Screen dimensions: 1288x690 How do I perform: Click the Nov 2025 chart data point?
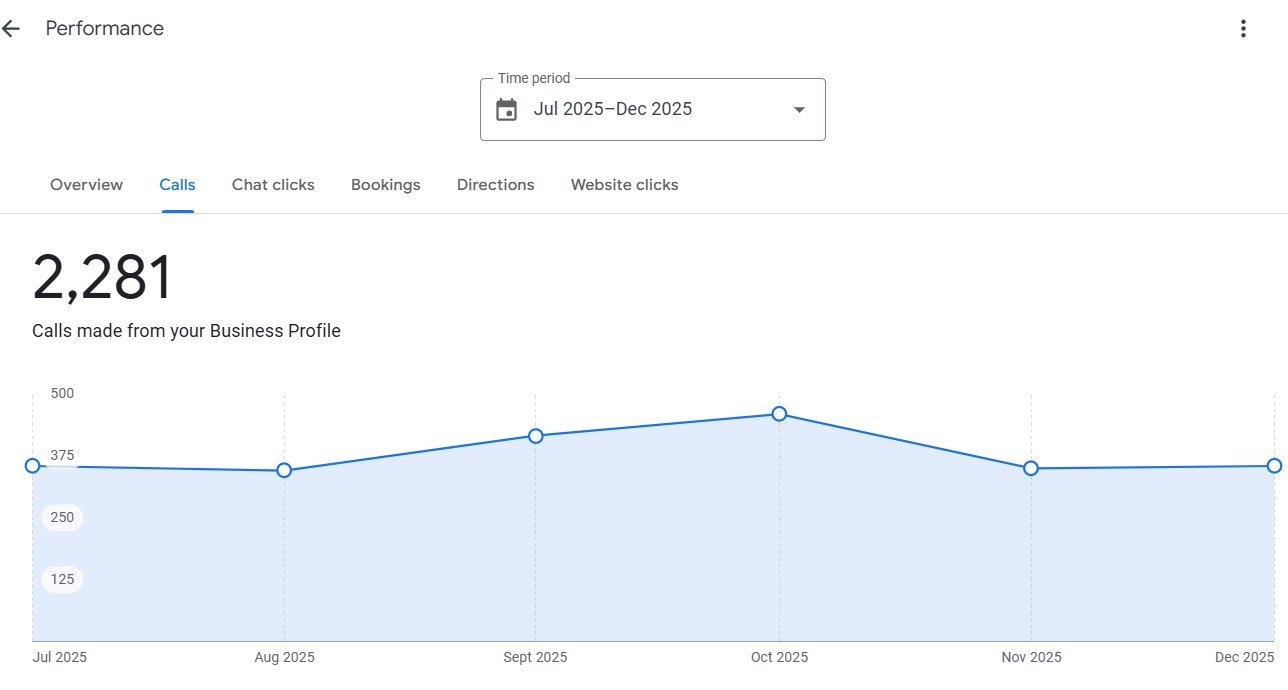click(1031, 468)
